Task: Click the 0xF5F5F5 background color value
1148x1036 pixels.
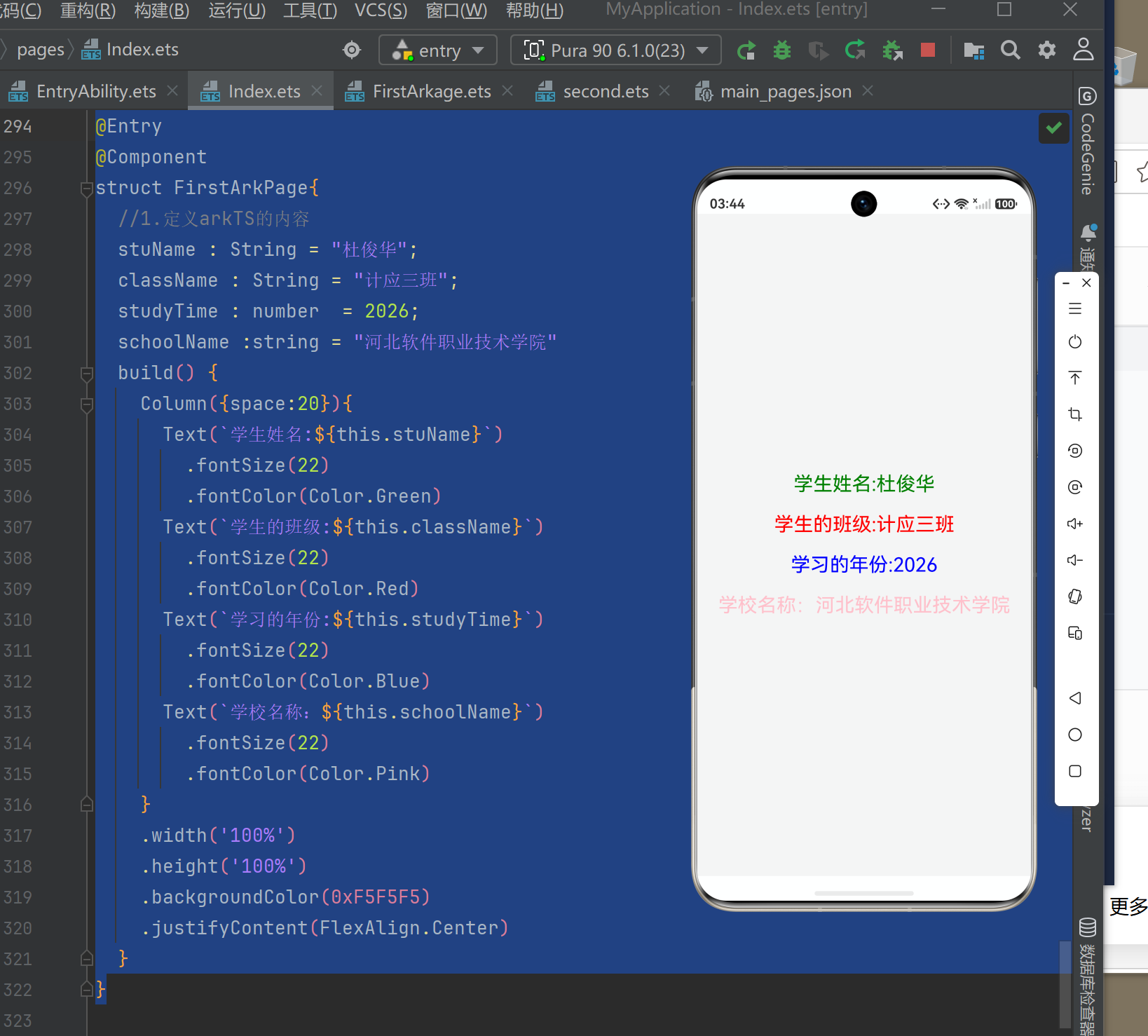Action: 375,897
